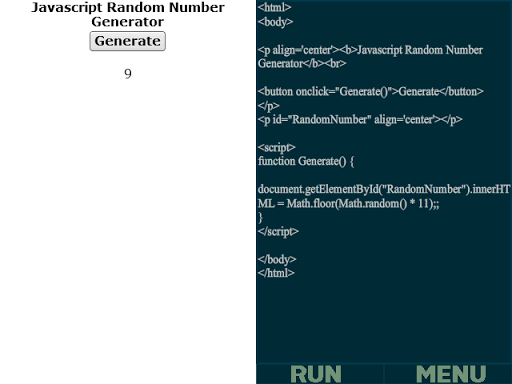Screen dimensions: 512x384
Task: Place cursor on the opening <script> tag
Action: (x=277, y=147)
